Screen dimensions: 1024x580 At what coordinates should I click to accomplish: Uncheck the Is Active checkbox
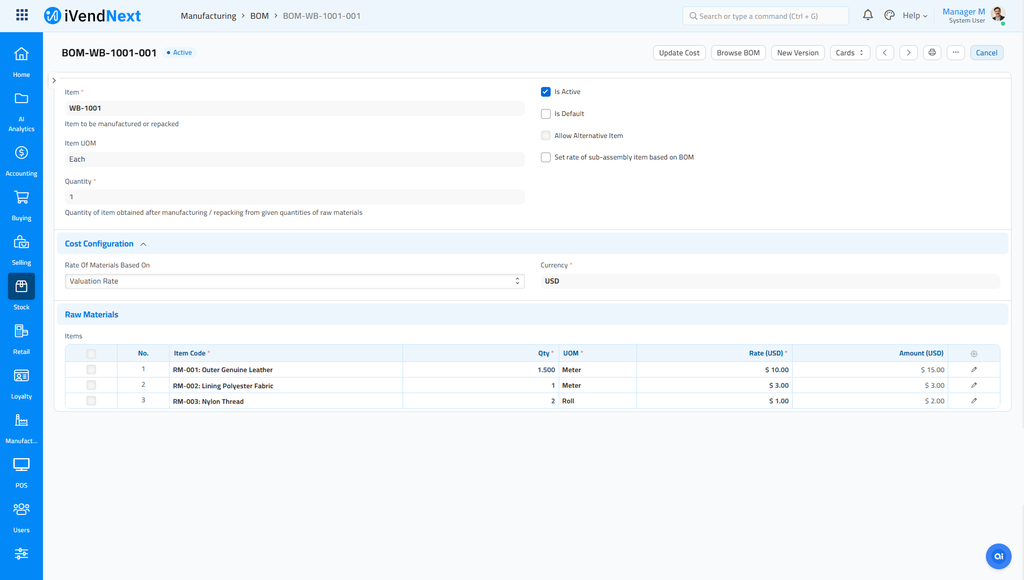(546, 92)
